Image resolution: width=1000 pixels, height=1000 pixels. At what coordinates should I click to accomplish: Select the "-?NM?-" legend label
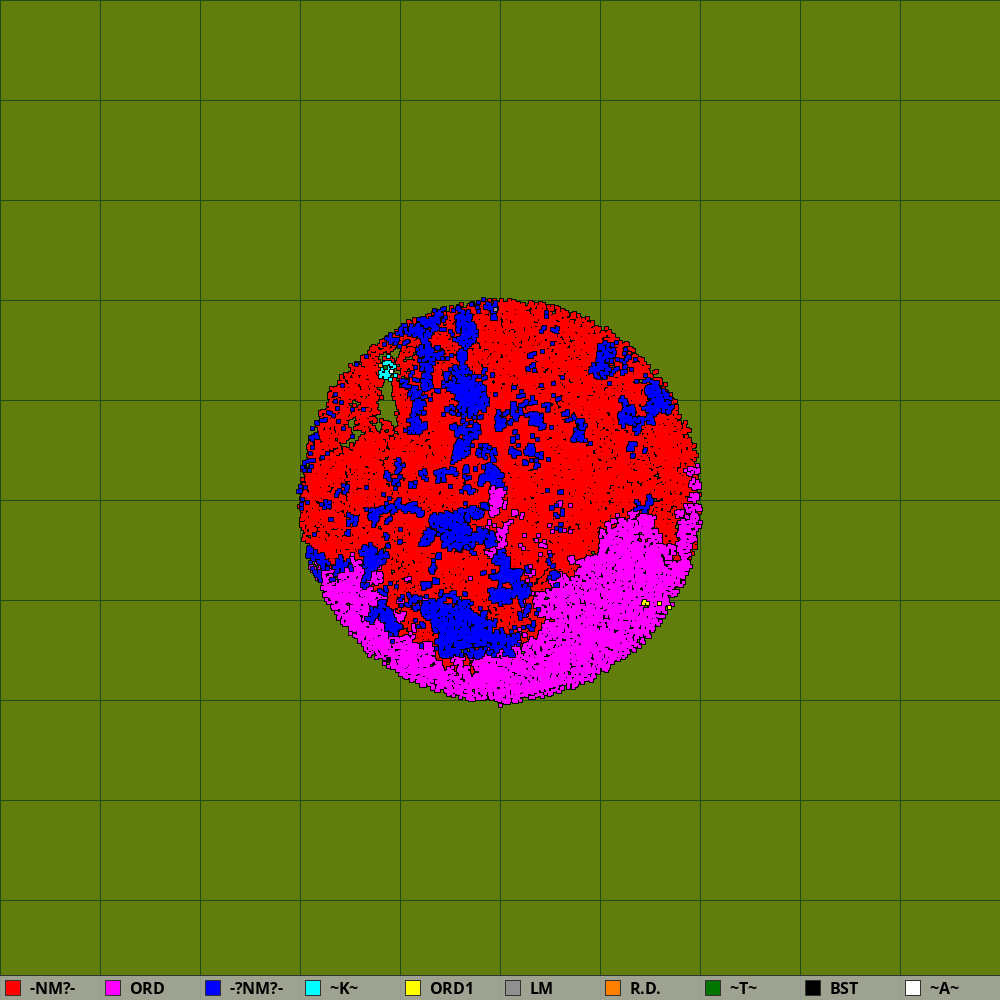click(256, 988)
